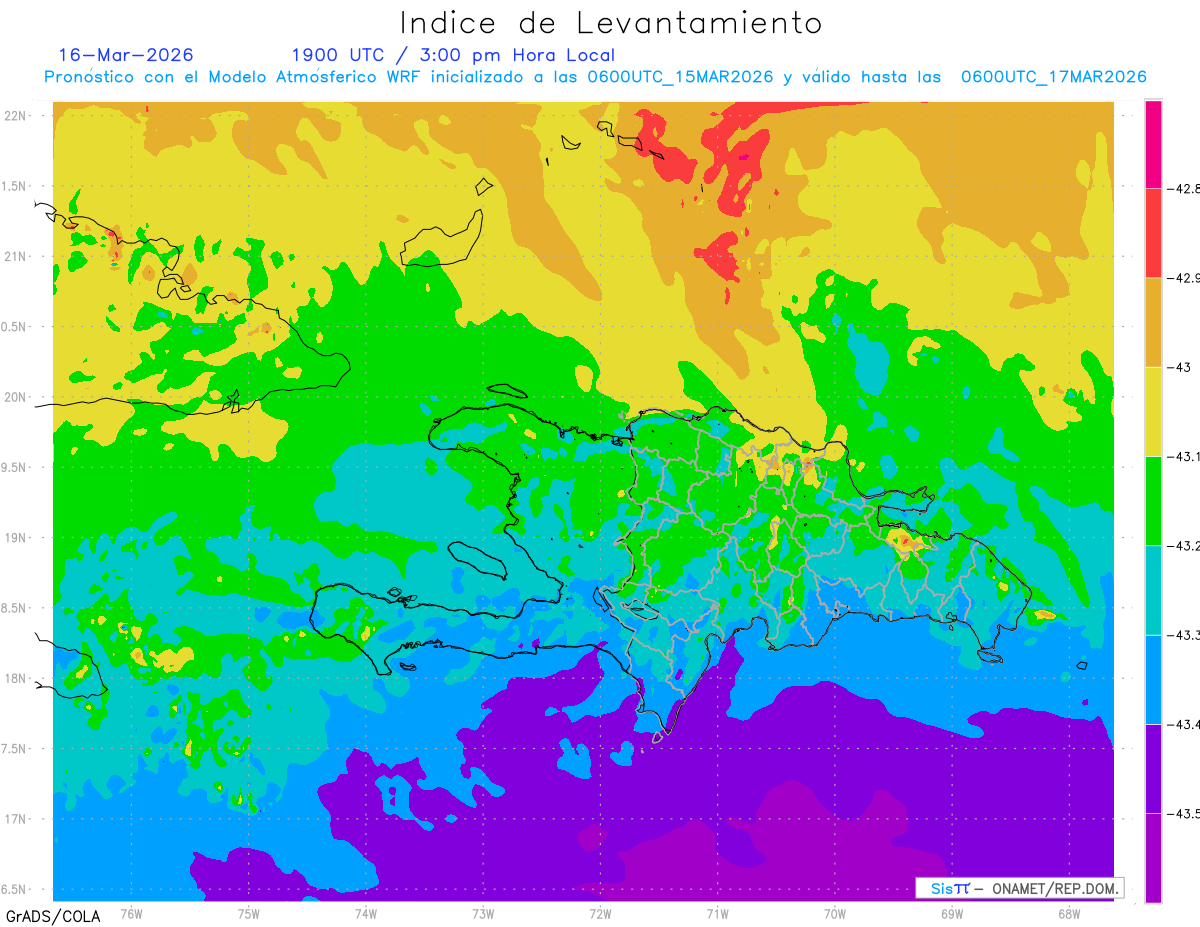This screenshot has height=927, width=1200.
Task: Click the '70W' longitude label
Action: pyautogui.click(x=835, y=914)
